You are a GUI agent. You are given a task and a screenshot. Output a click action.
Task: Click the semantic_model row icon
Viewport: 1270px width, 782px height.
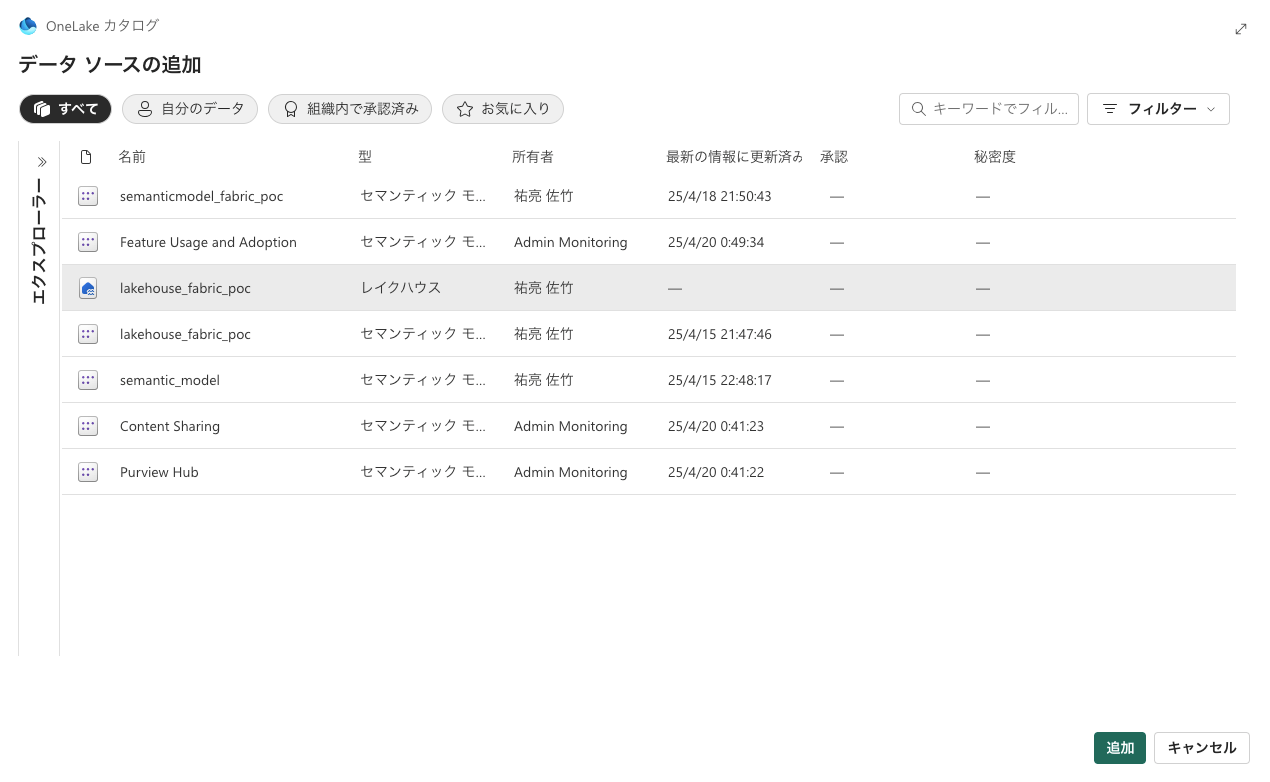[88, 380]
